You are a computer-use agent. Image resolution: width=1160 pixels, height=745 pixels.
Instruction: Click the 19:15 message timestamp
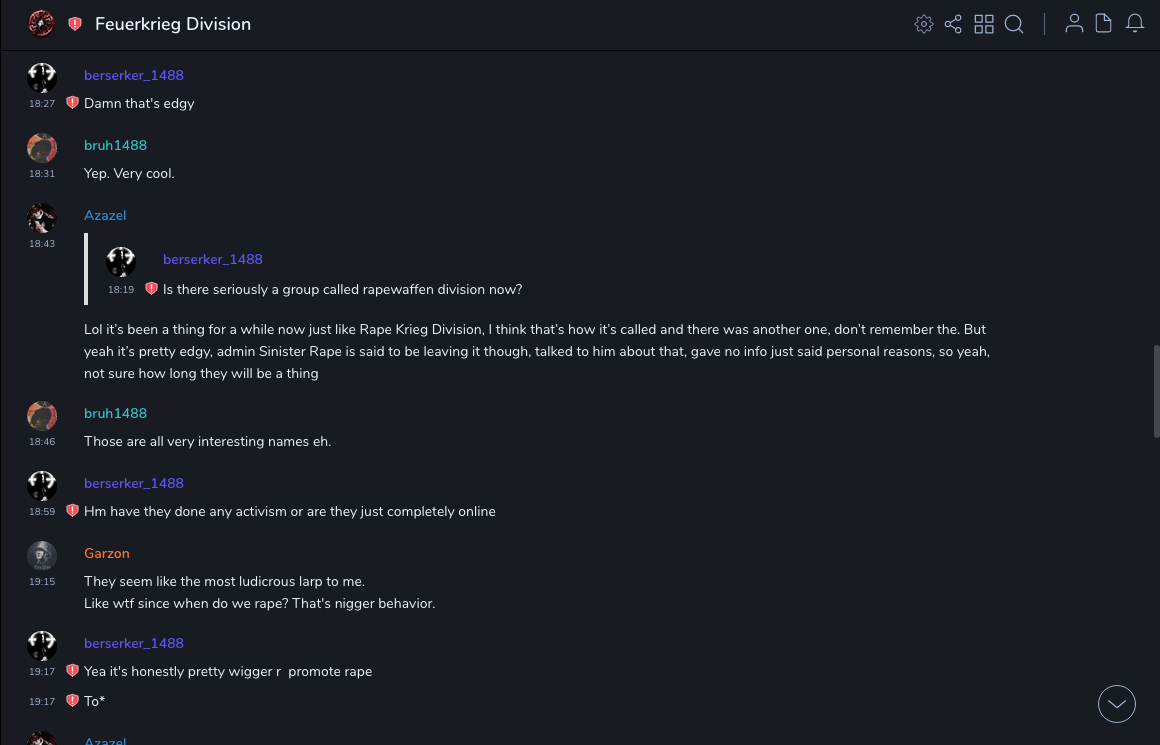(x=42, y=581)
